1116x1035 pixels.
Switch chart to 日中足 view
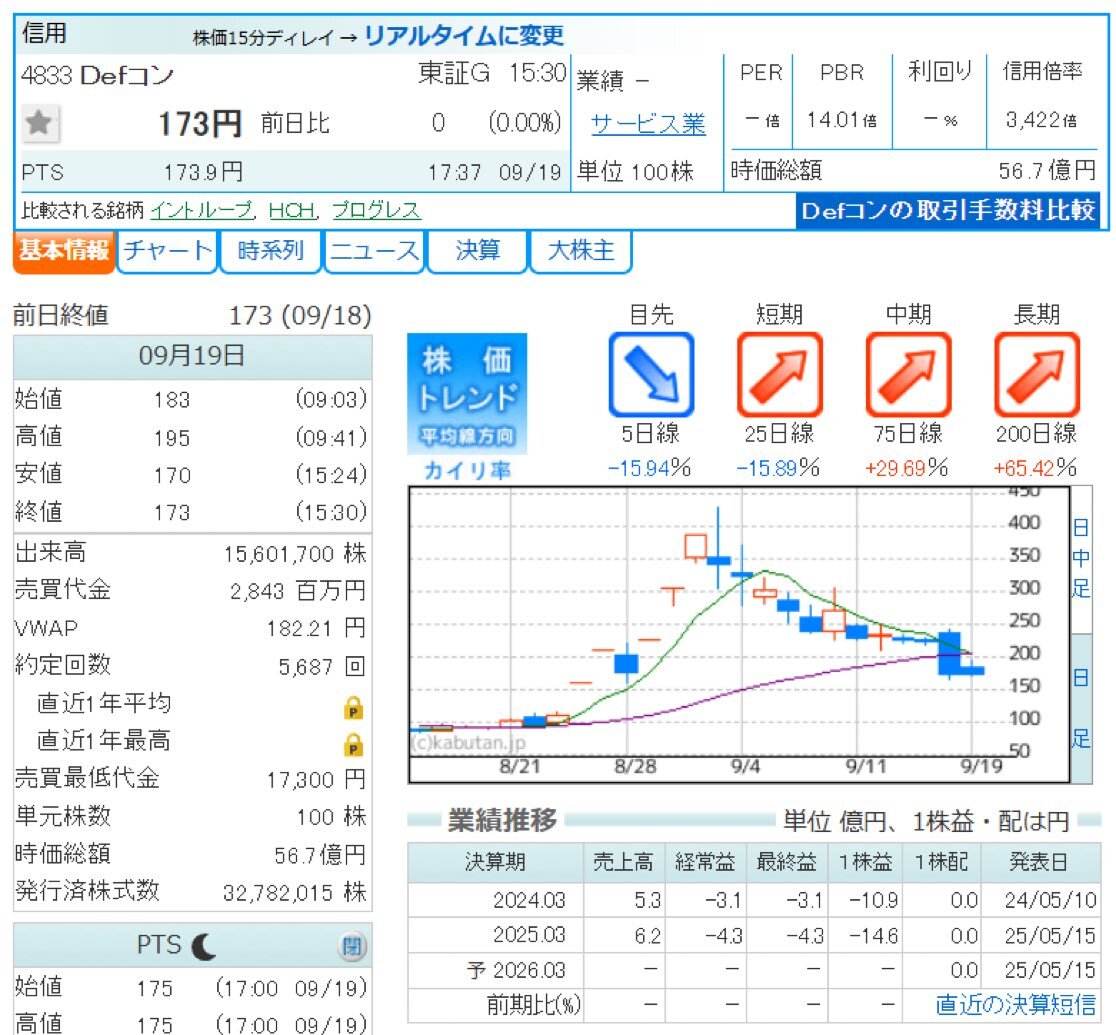1081,558
